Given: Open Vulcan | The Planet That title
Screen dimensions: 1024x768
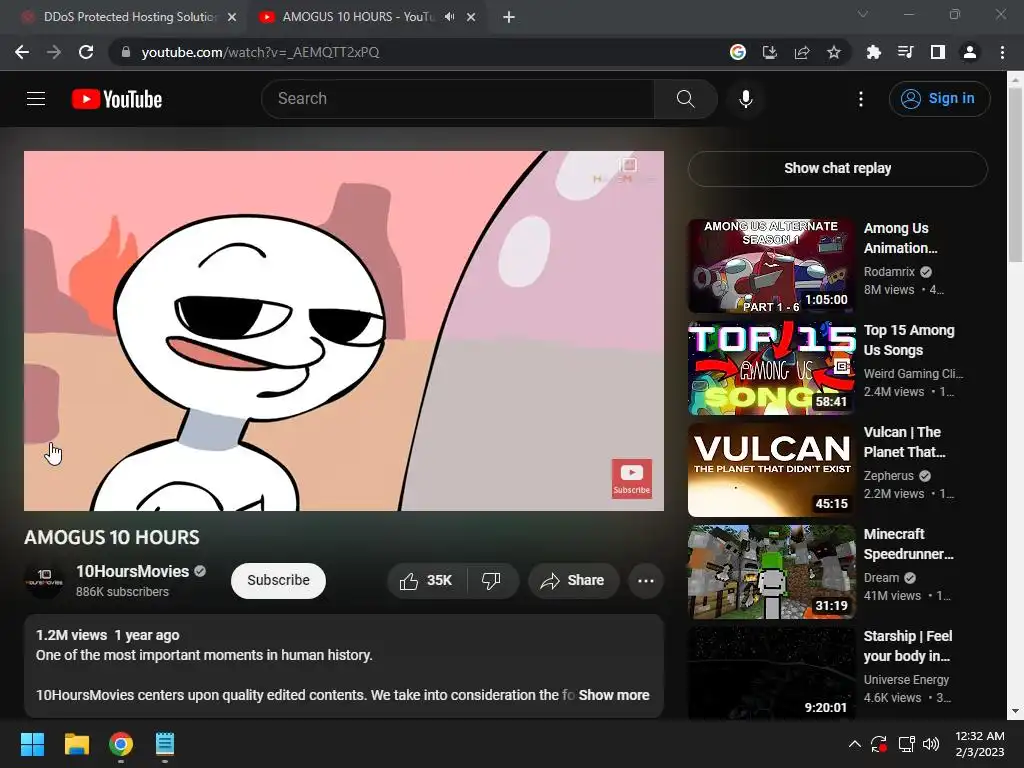Looking at the screenshot, I should click(x=904, y=442).
